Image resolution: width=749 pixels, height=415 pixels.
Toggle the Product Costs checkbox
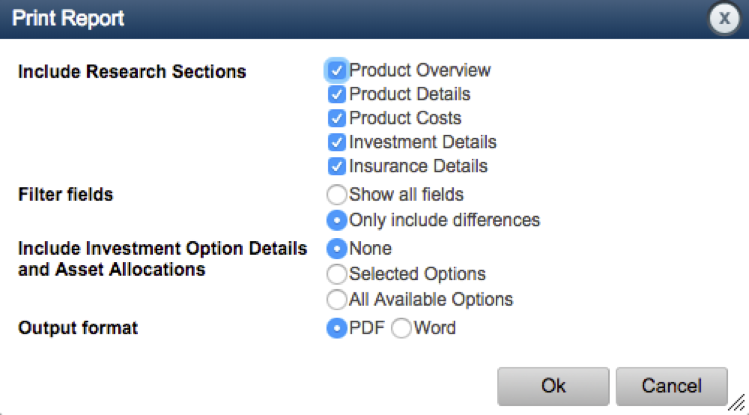click(x=337, y=118)
